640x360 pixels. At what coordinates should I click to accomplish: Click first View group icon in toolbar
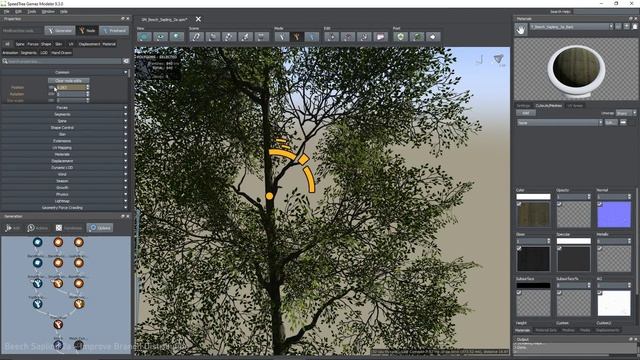click(144, 37)
